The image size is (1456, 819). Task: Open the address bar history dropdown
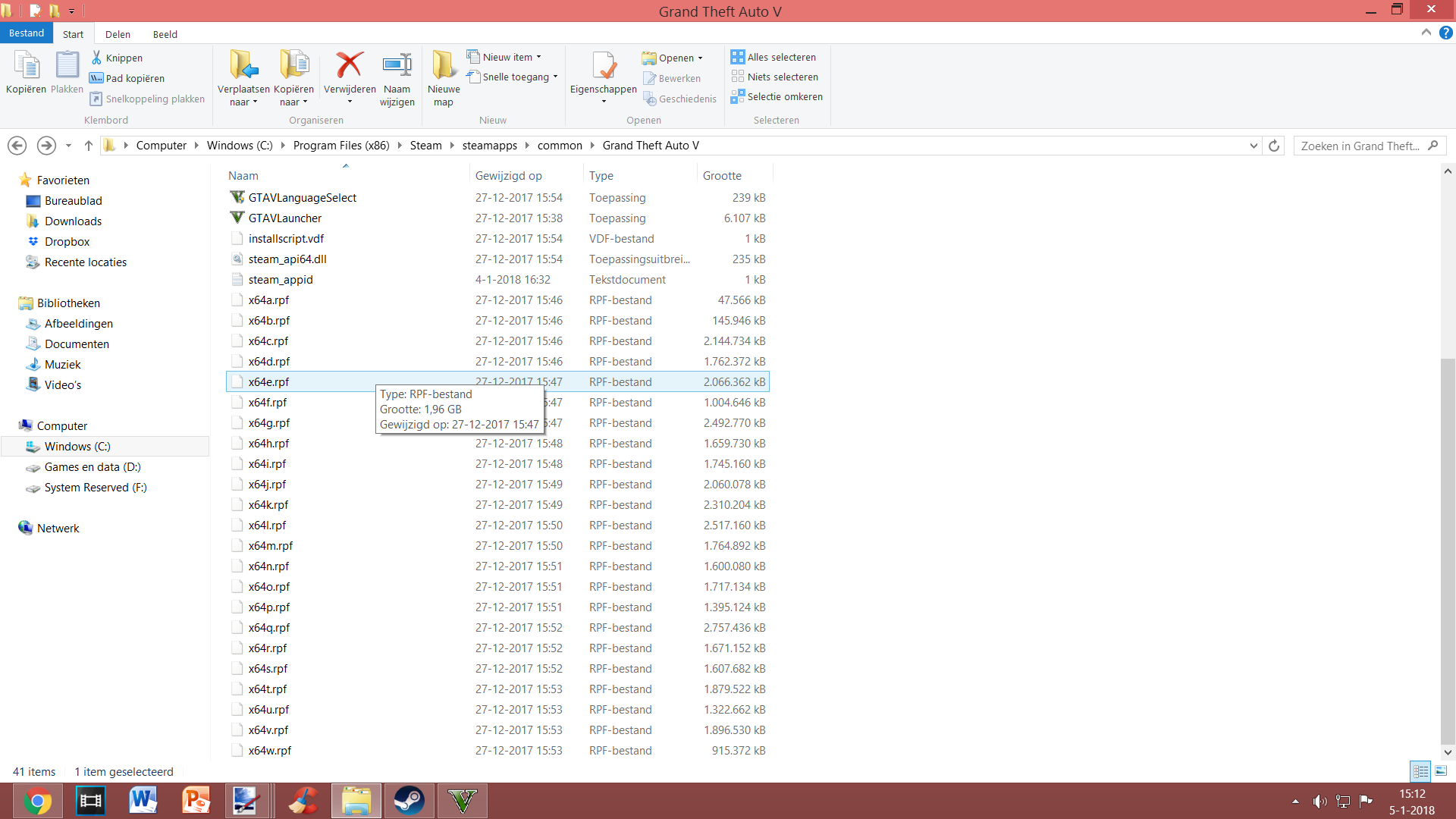pos(1254,146)
